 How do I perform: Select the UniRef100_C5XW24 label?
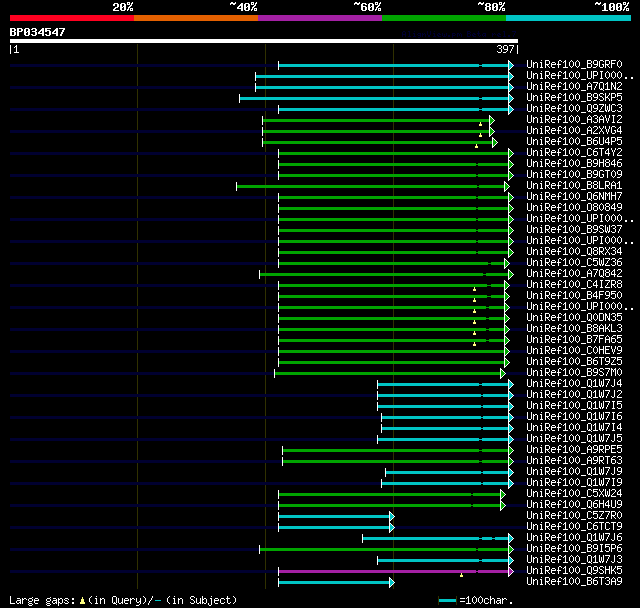tap(574, 494)
